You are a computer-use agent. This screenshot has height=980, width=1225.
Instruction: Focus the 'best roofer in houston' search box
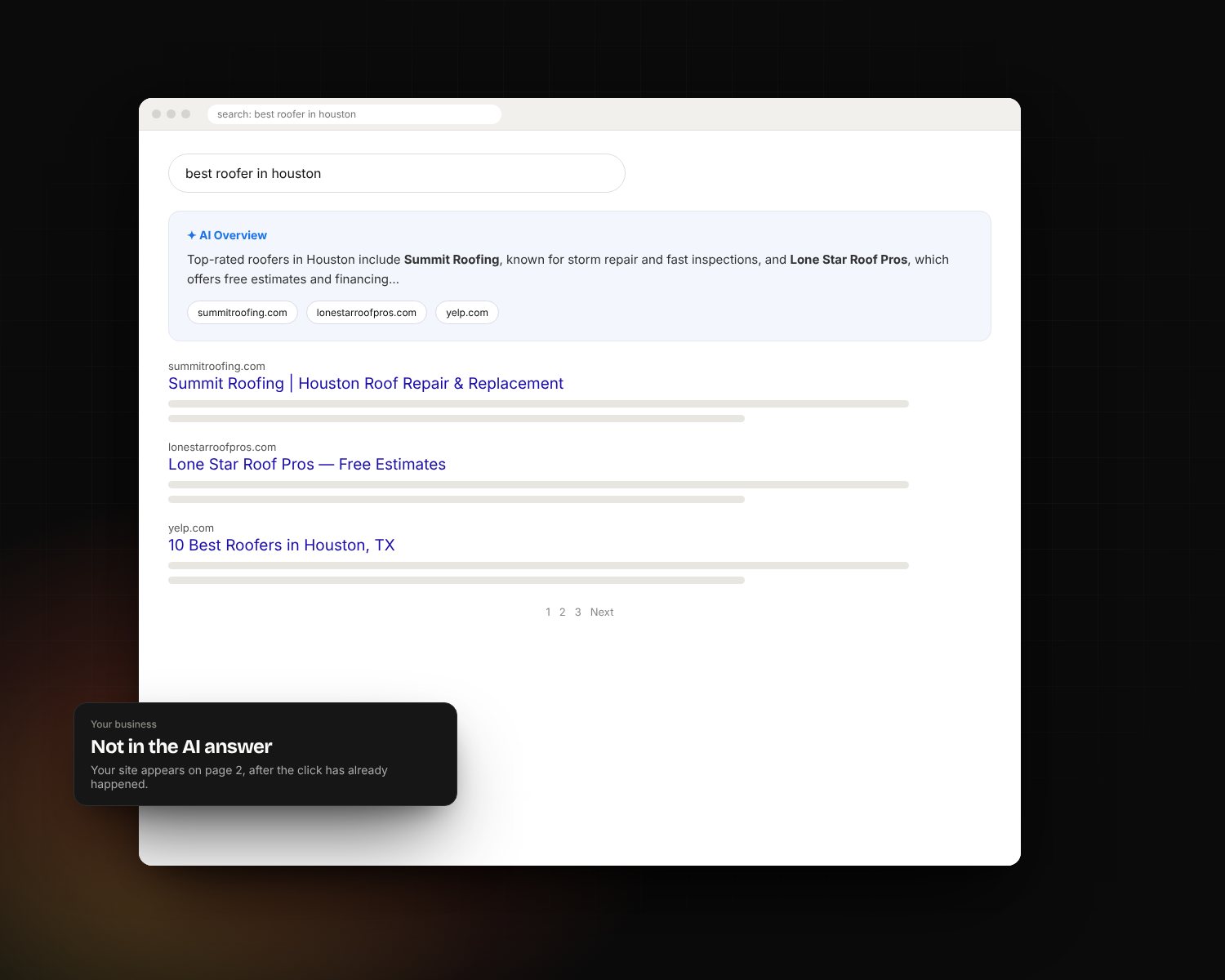396,173
